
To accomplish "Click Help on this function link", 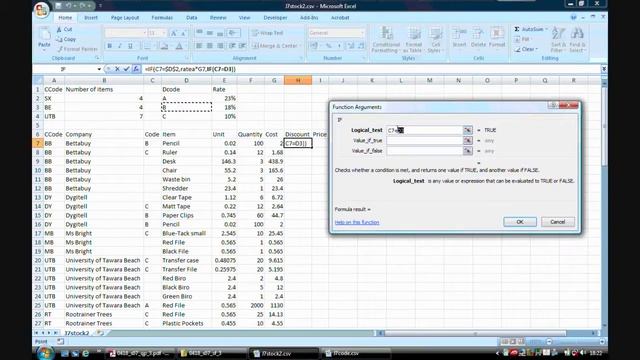I will (x=357, y=222).
